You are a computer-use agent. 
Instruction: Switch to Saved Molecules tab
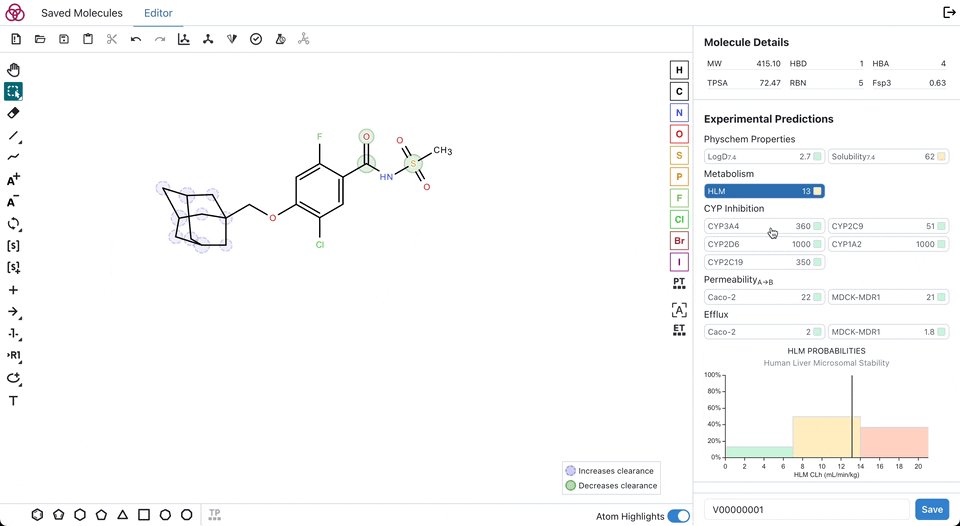pyautogui.click(x=81, y=13)
